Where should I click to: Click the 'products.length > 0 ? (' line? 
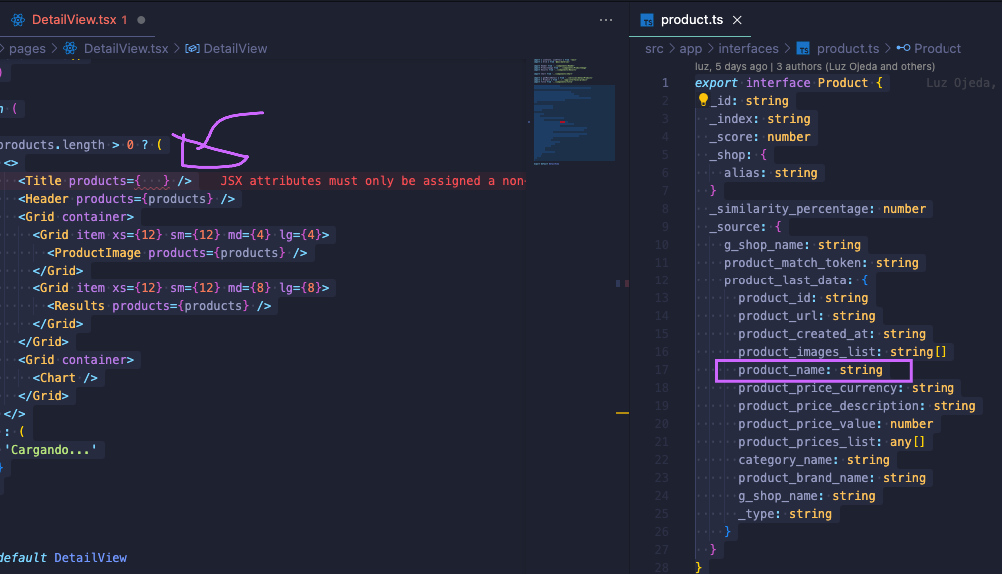tap(81, 144)
